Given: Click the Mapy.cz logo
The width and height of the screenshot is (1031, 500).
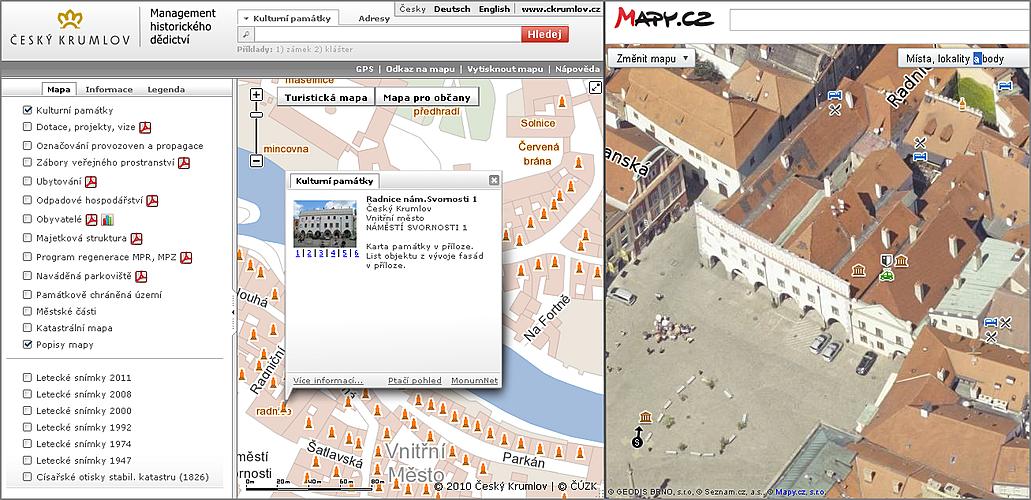Looking at the screenshot, I should click(x=664, y=18).
